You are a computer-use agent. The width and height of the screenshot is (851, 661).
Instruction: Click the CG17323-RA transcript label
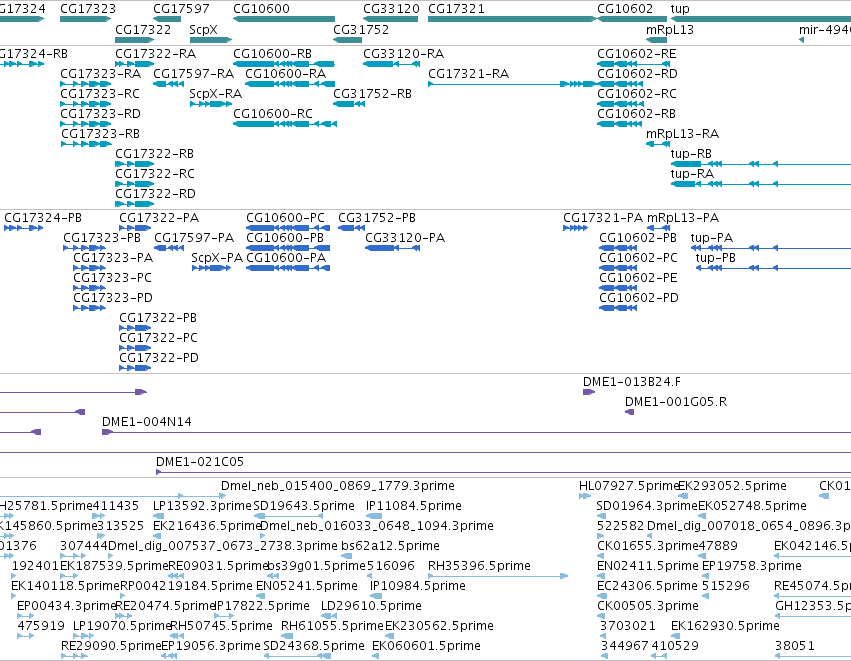[100, 74]
